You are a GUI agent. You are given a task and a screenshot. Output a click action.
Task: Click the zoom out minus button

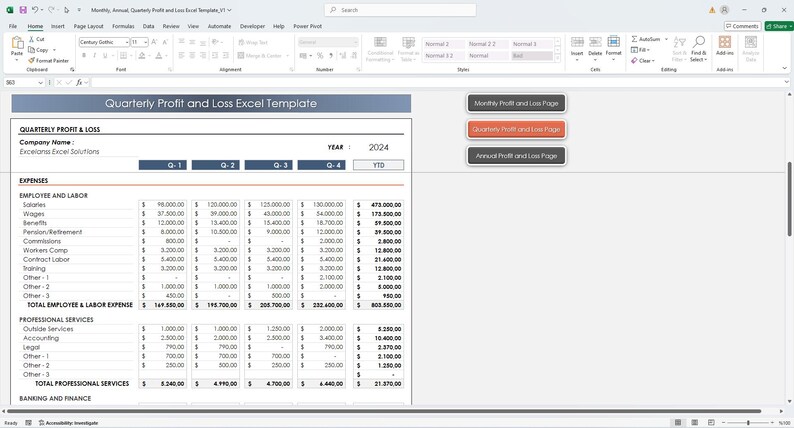click(x=724, y=422)
